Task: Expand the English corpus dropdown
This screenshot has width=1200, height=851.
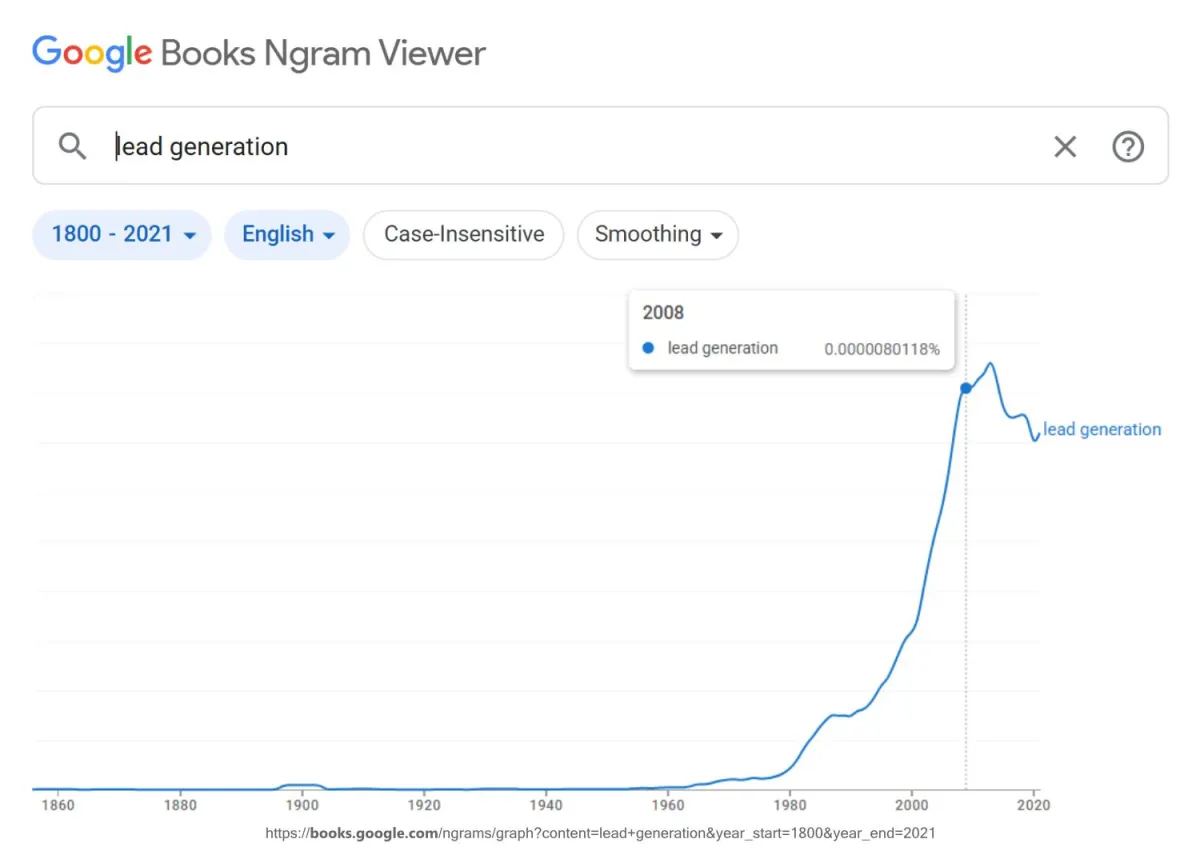Action: [287, 234]
